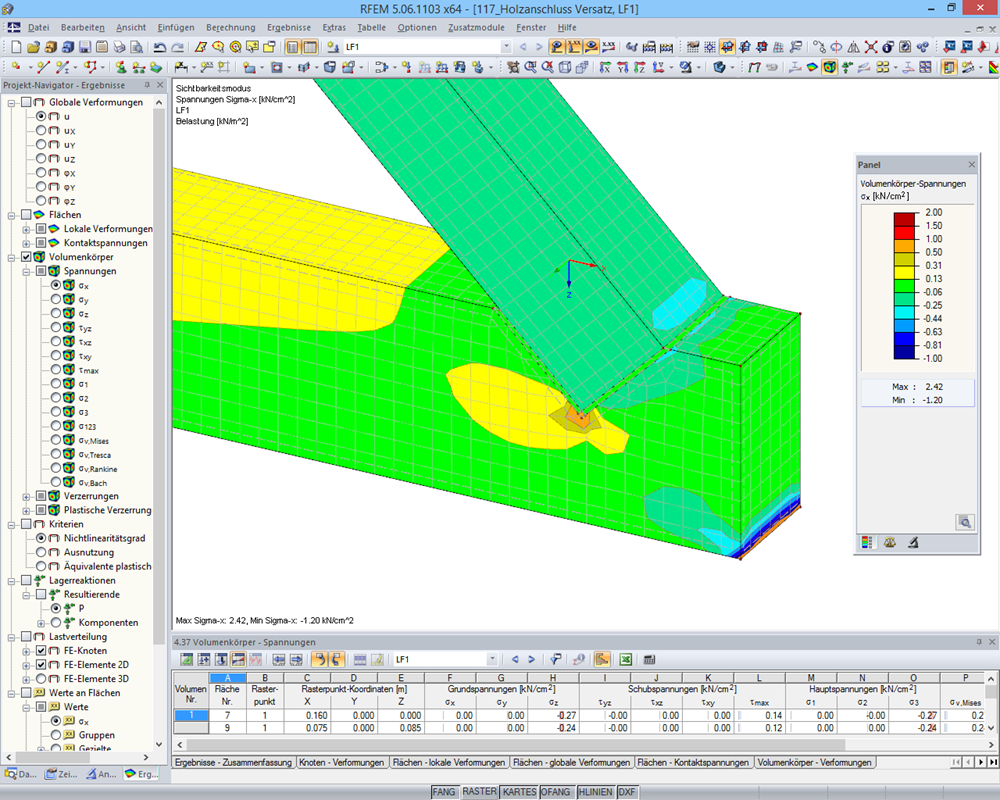1000x800 pixels.
Task: Click the dark blue -1.00 legend color
Action: [x=904, y=352]
